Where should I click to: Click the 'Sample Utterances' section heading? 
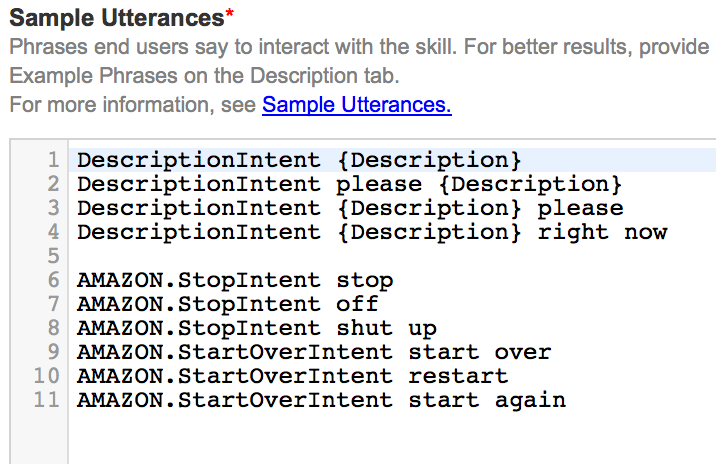116,19
